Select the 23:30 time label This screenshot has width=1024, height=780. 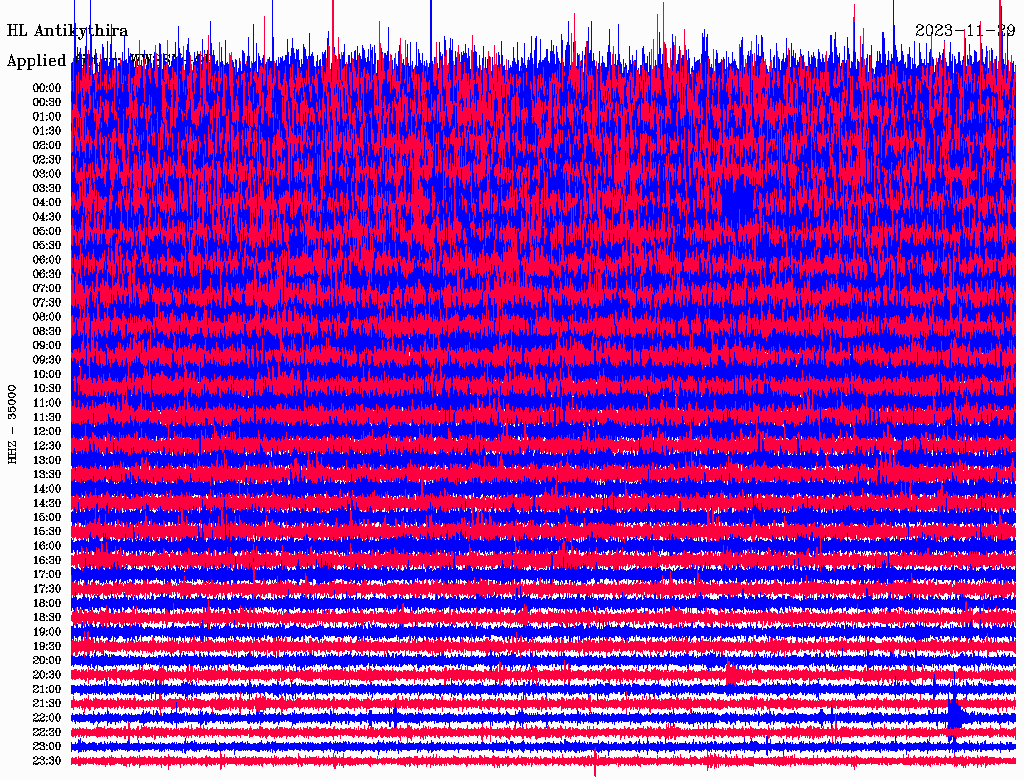coord(47,761)
